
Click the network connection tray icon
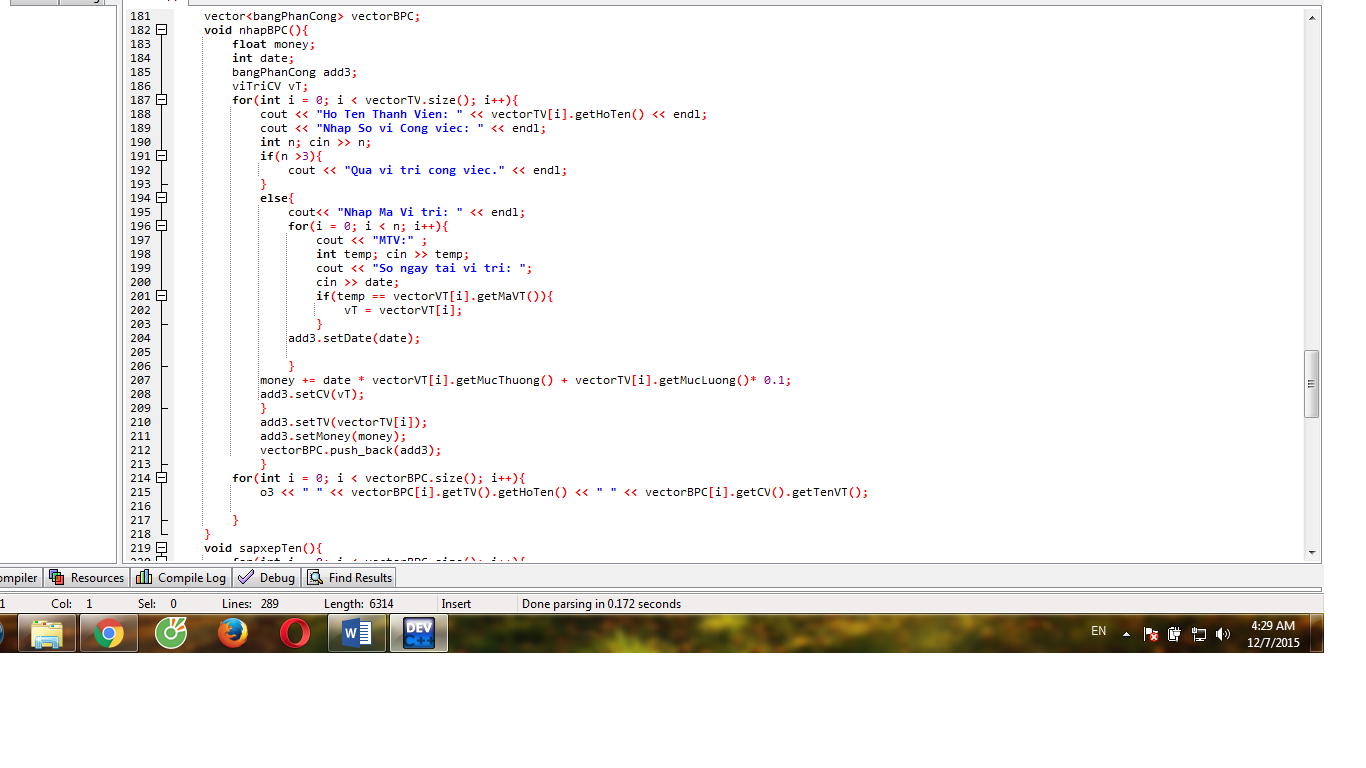click(1198, 634)
